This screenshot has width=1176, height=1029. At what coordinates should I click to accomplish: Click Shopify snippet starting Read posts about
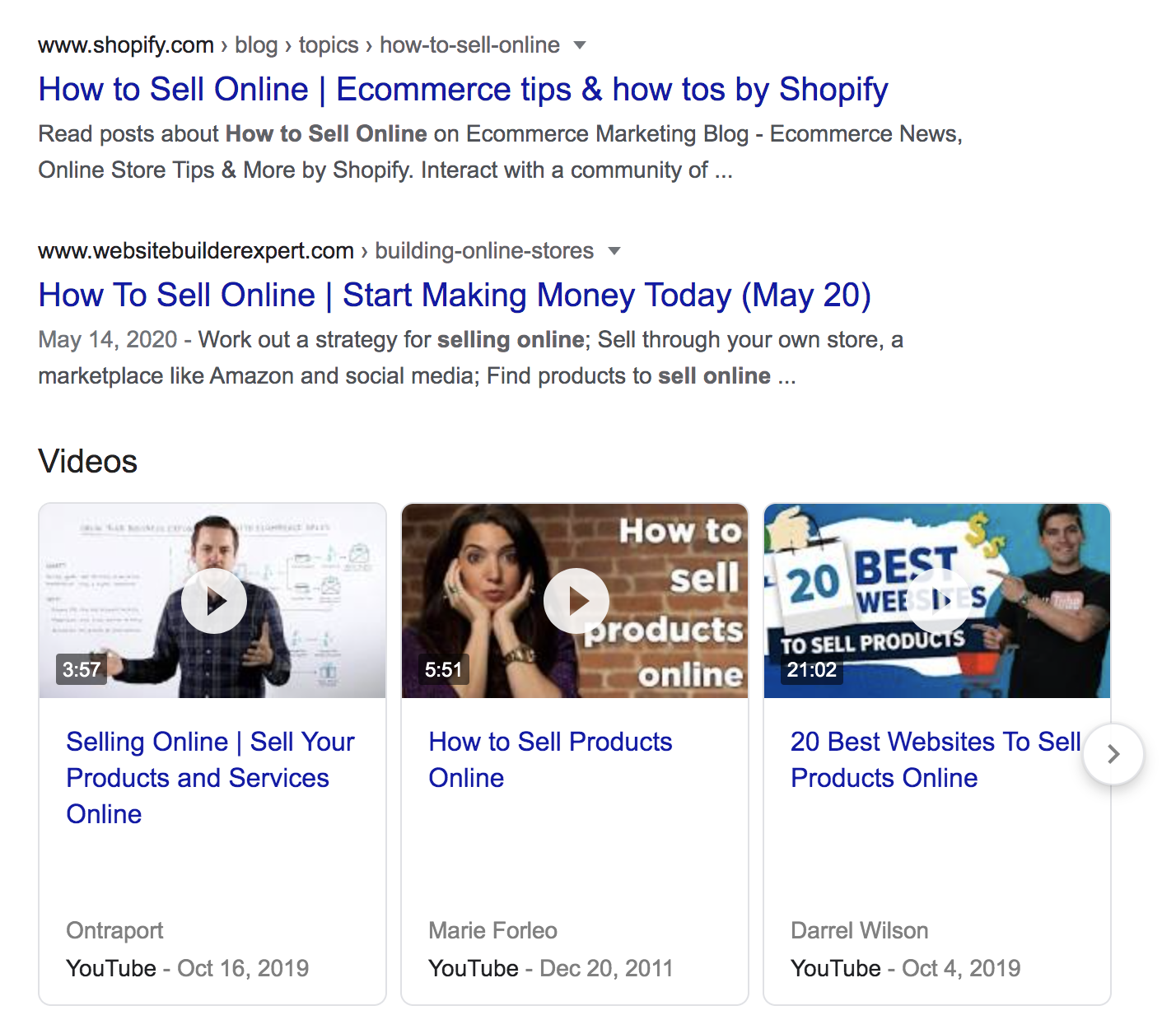(x=500, y=152)
